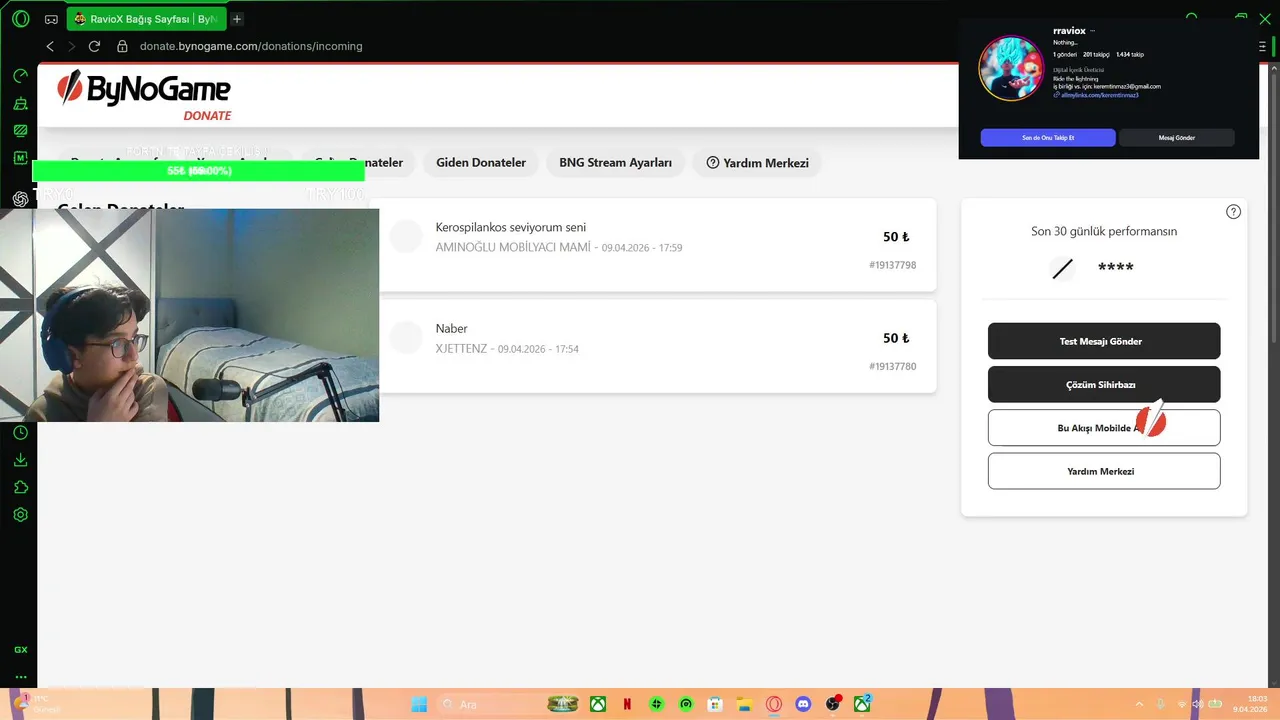Select the RavioX Bağış Sayfası tab

coord(147,19)
